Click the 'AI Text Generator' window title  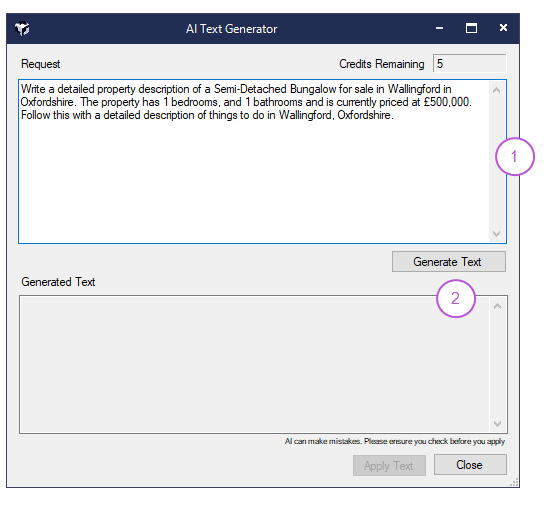(232, 29)
